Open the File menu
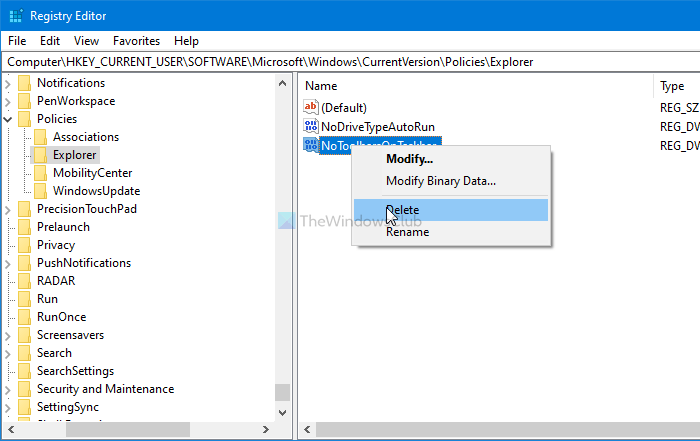 [x=17, y=41]
